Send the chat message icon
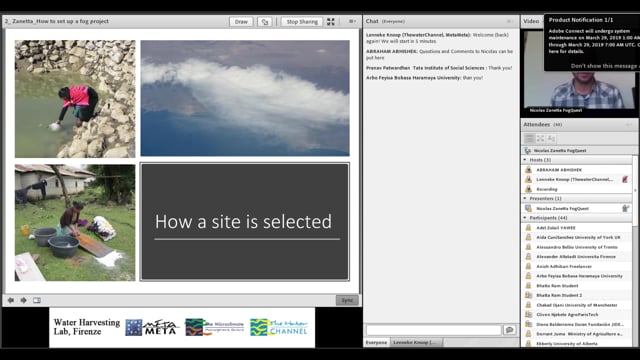The width and height of the screenshot is (640, 360). click(509, 330)
